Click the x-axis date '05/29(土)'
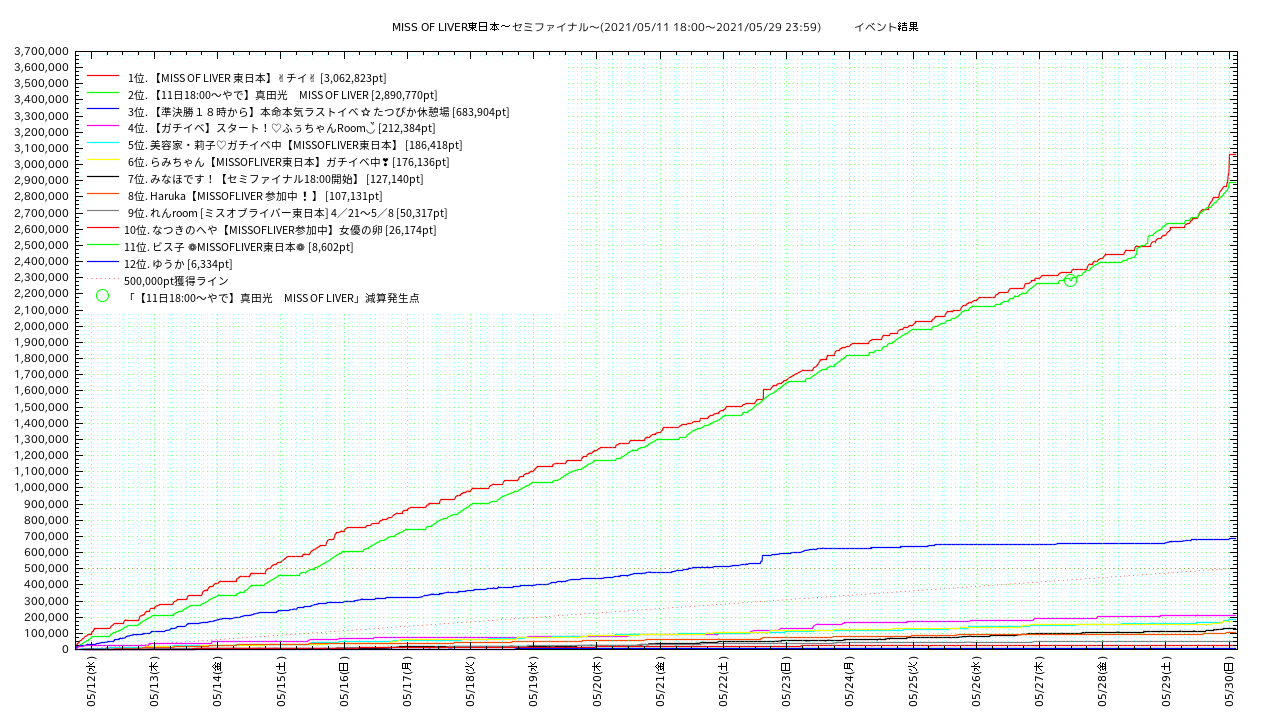The width and height of the screenshot is (1280, 720). tap(1166, 682)
